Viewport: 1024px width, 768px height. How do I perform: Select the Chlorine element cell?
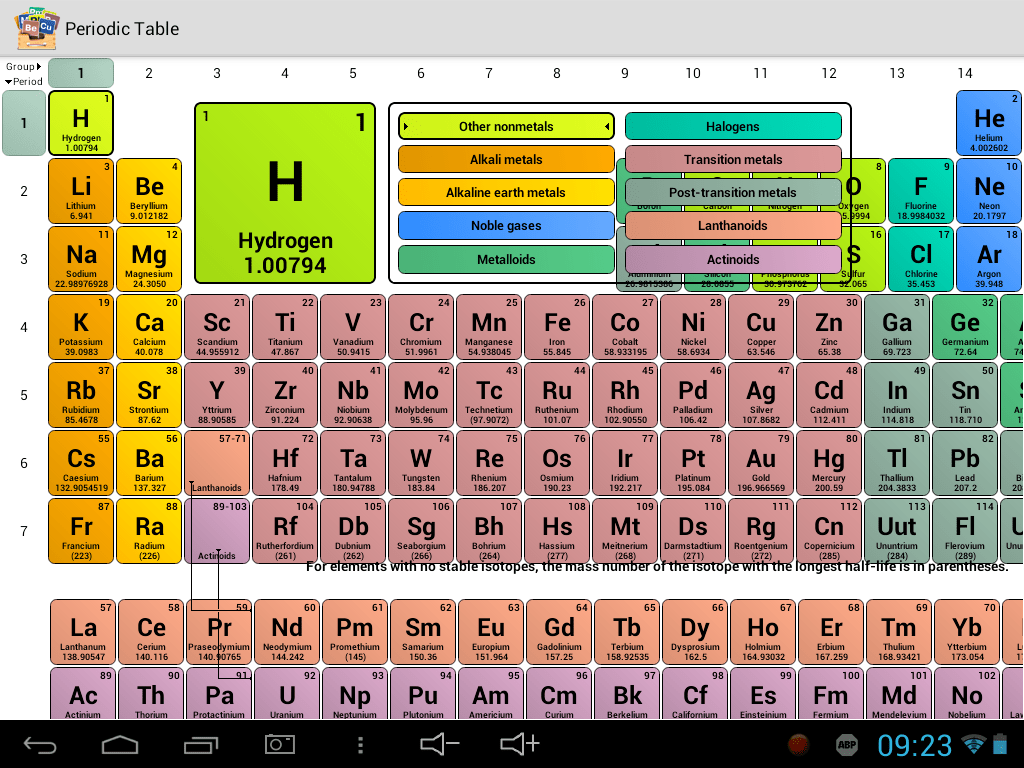click(x=921, y=259)
